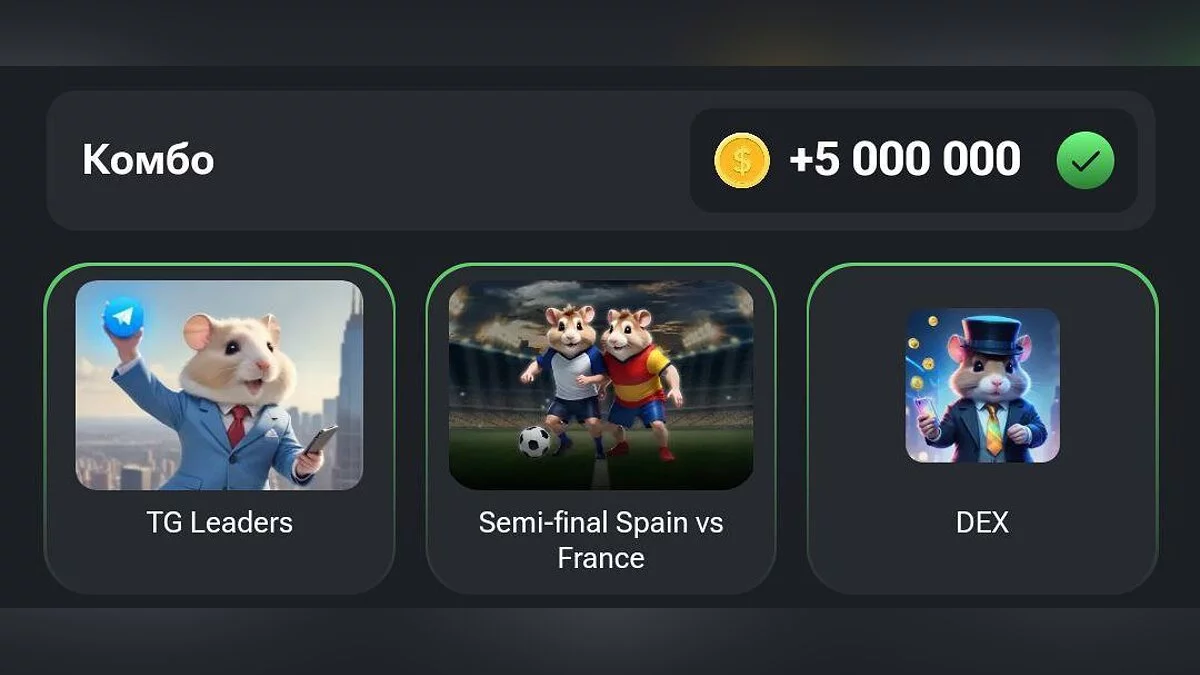
Task: Click the Комбо heading
Action: [148, 160]
